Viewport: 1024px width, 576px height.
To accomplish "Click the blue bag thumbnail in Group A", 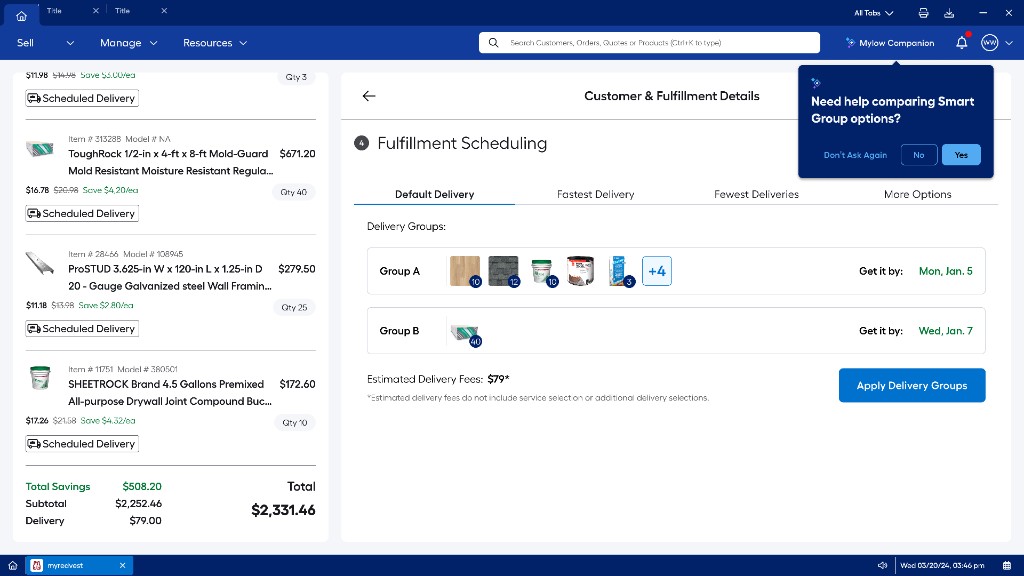I will [619, 271].
